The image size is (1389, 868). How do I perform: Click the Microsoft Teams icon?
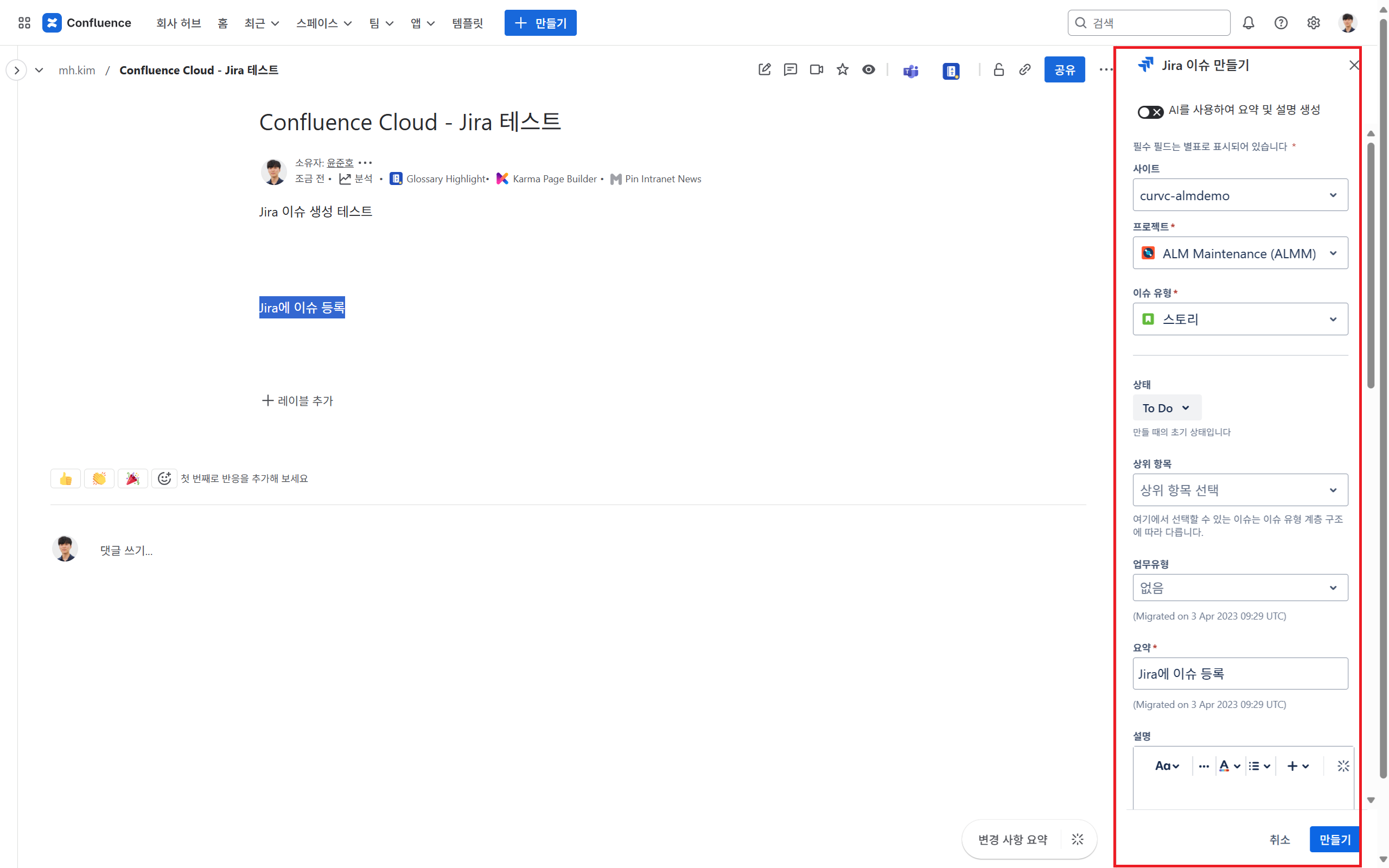910,71
